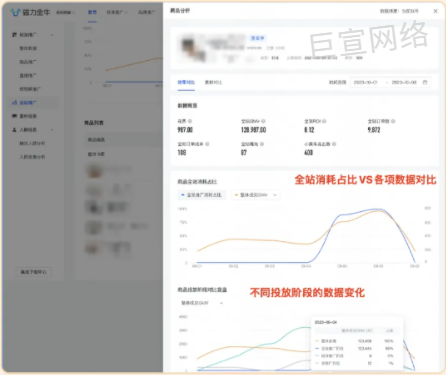This screenshot has height=375, width=446.
Task: Click the end date field in range picker
Action: [404, 82]
